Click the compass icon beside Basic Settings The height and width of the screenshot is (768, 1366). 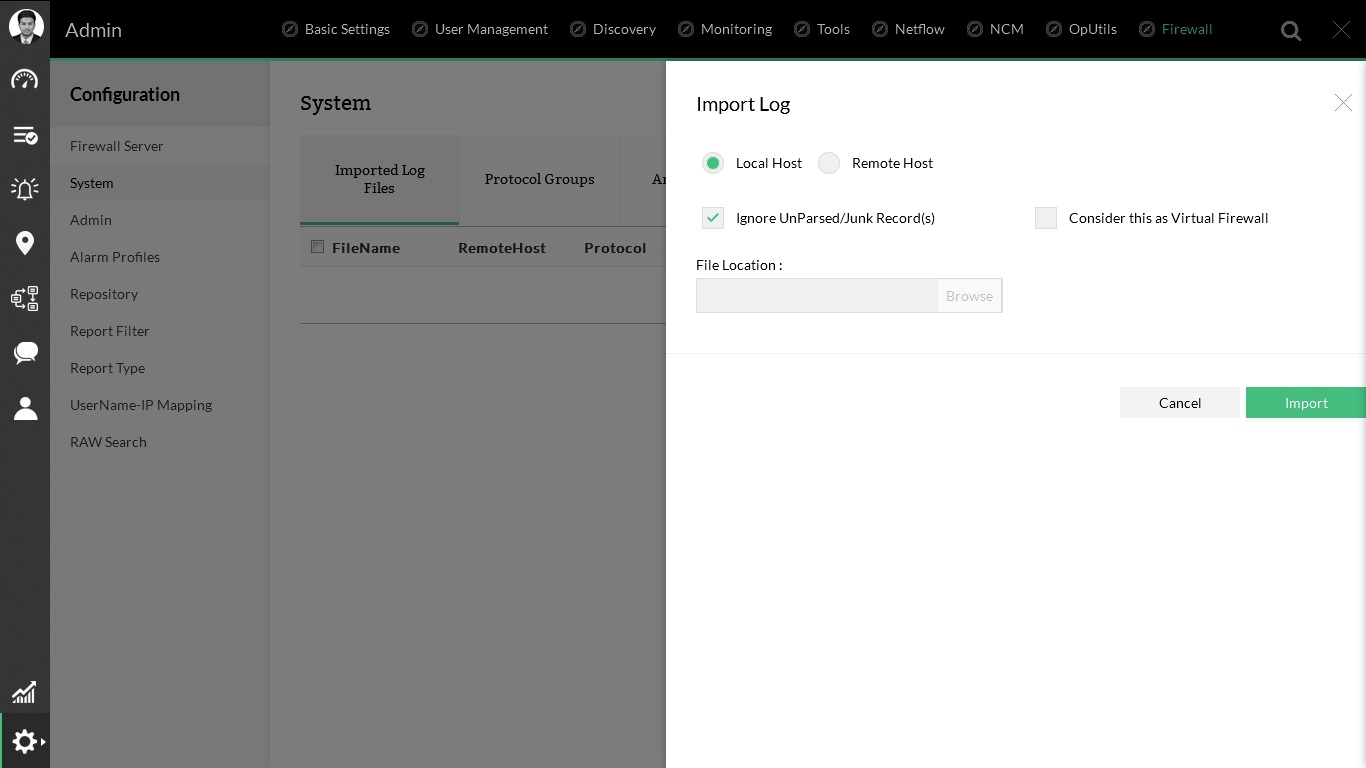click(x=290, y=29)
